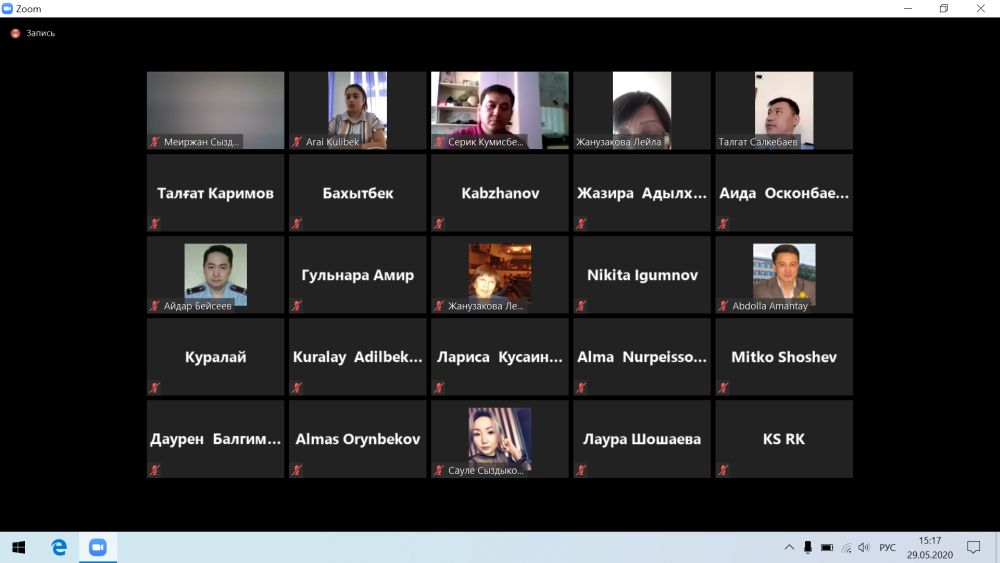Click the Запись recording label
This screenshot has width=1000, height=563.
[x=40, y=33]
